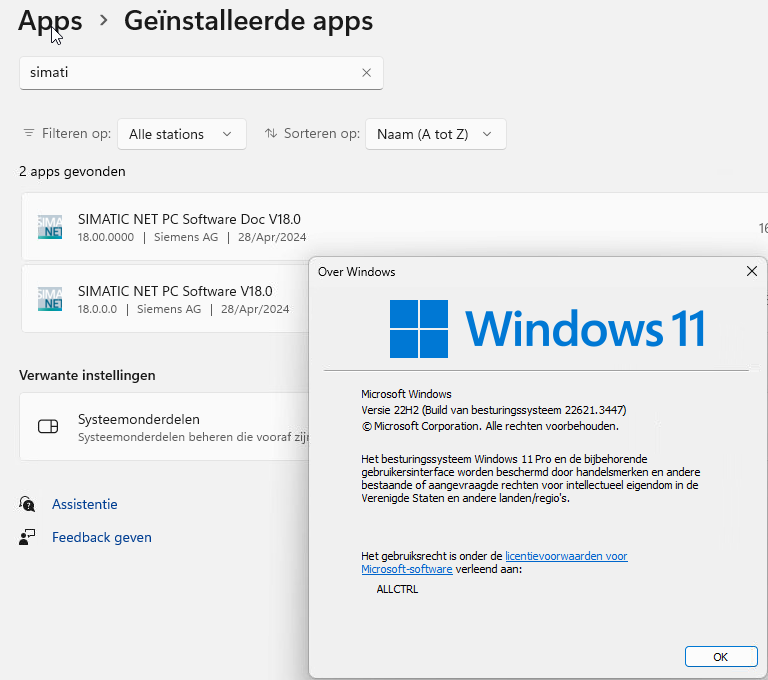Open the Feedback geven link
The width and height of the screenshot is (768, 680).
(x=102, y=537)
